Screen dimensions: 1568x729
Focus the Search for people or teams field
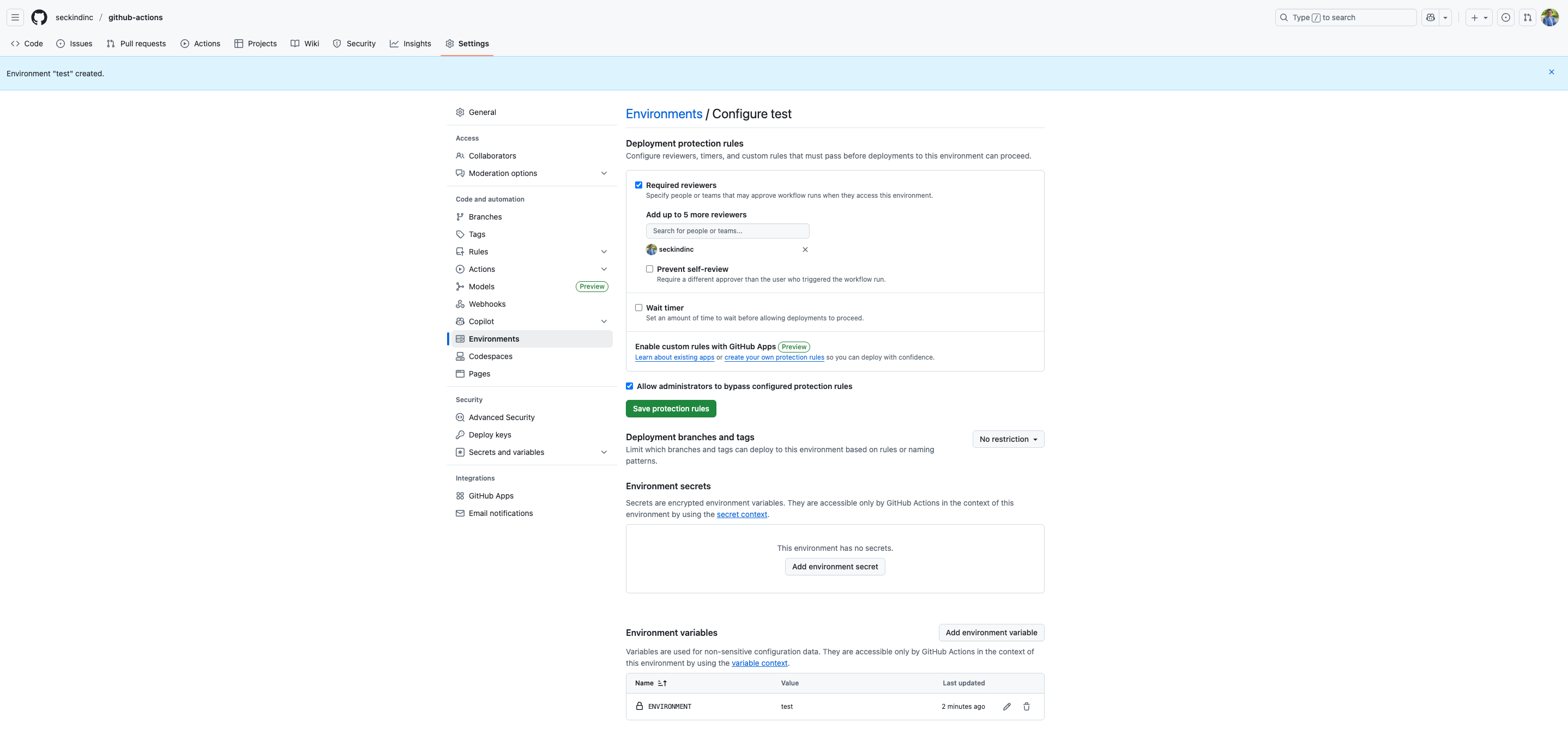pyautogui.click(x=727, y=231)
